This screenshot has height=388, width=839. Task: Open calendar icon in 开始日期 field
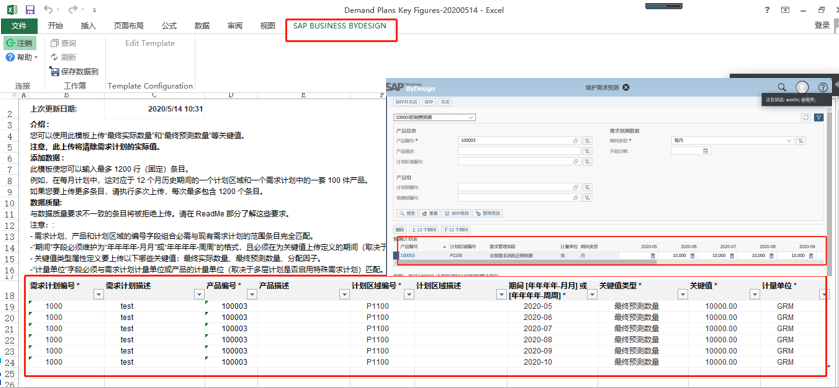coord(706,151)
